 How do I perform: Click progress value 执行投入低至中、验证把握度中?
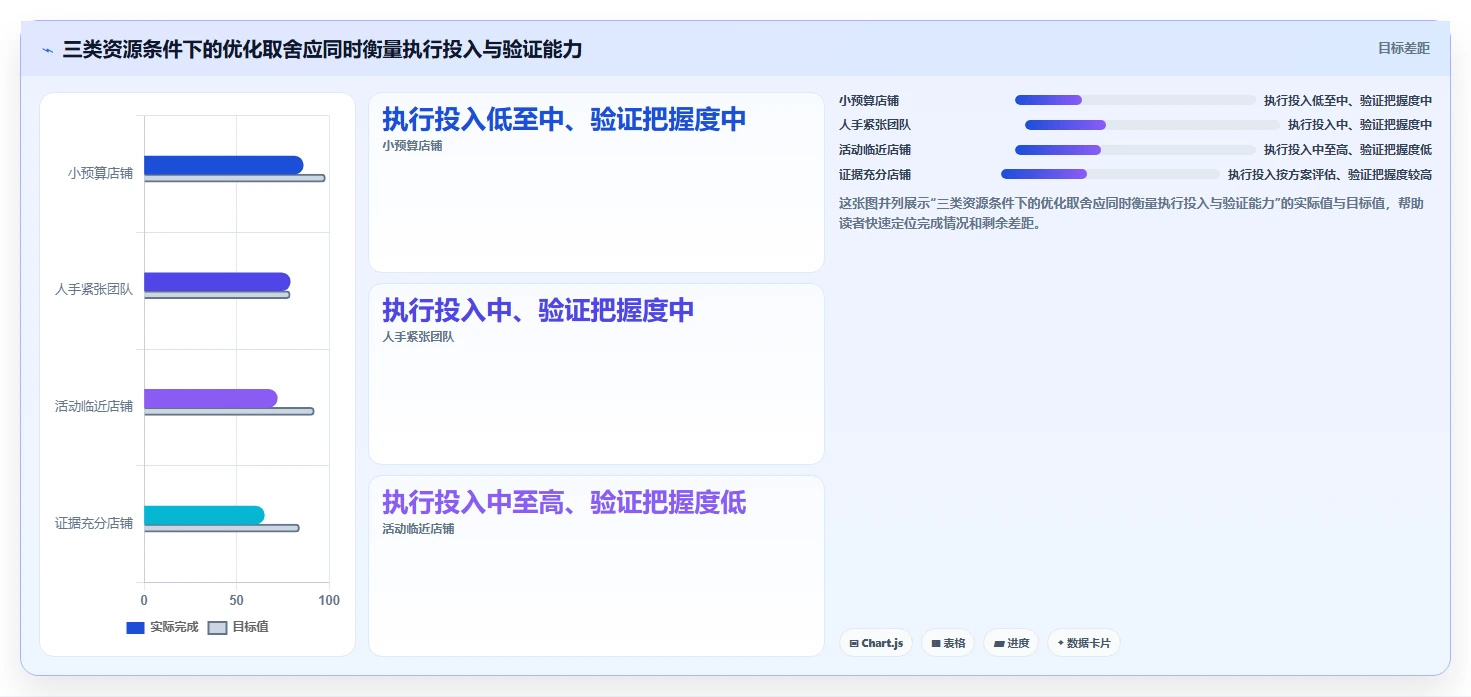1348,100
